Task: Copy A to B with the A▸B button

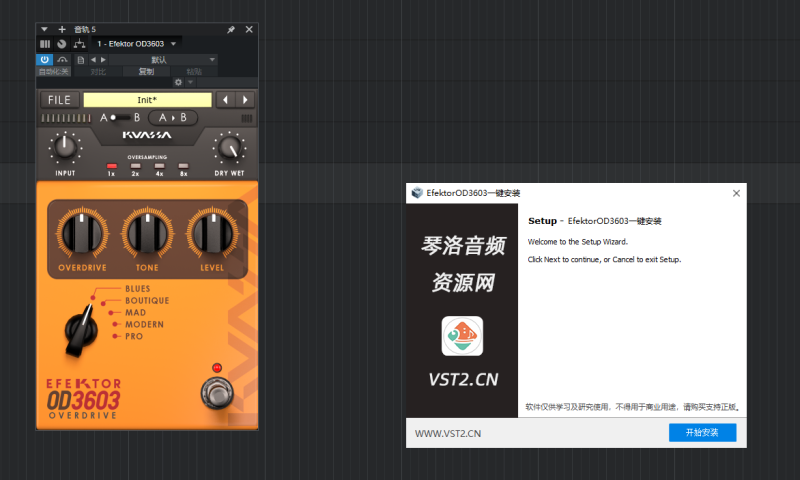Action: [173, 118]
